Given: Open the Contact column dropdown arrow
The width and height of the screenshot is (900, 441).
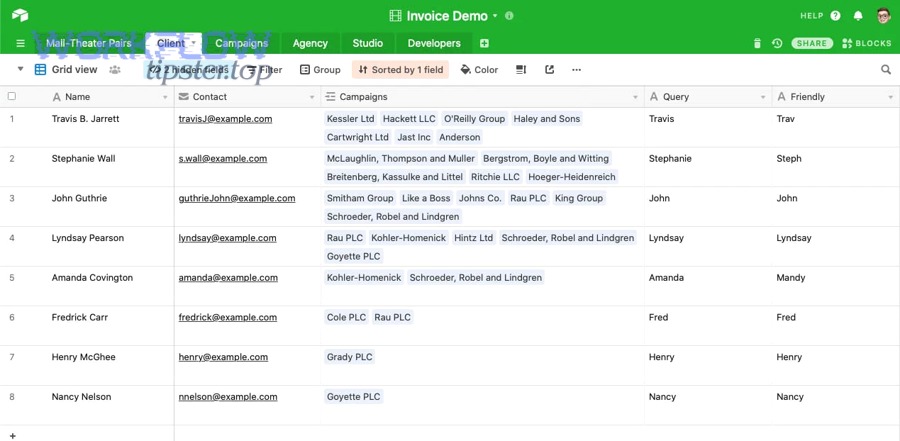Looking at the screenshot, I should [x=312, y=97].
